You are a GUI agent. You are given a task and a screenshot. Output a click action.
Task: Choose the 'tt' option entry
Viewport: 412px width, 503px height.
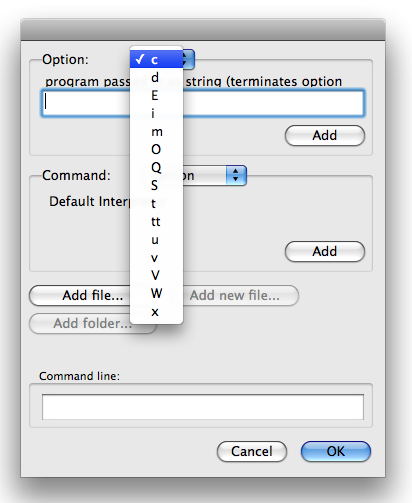point(156,221)
